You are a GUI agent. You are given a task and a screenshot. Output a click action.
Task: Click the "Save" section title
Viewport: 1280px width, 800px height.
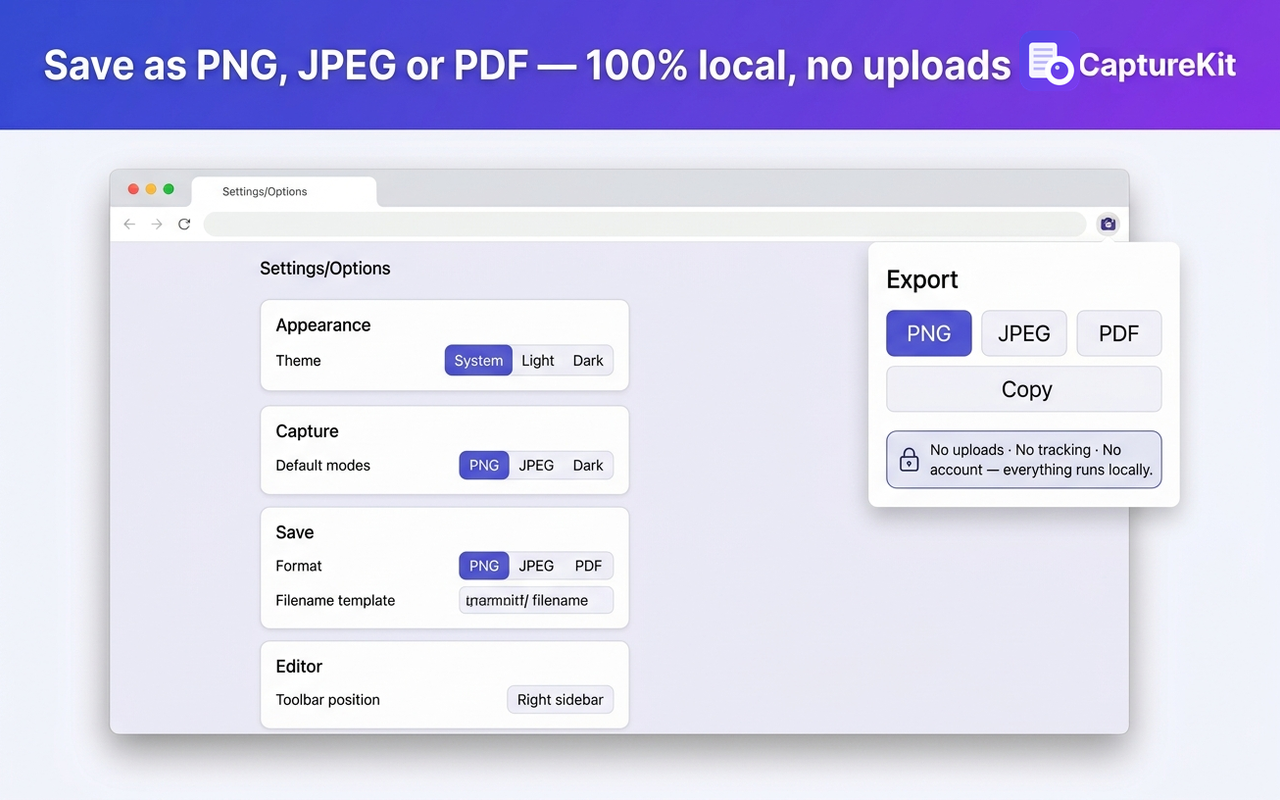(295, 532)
